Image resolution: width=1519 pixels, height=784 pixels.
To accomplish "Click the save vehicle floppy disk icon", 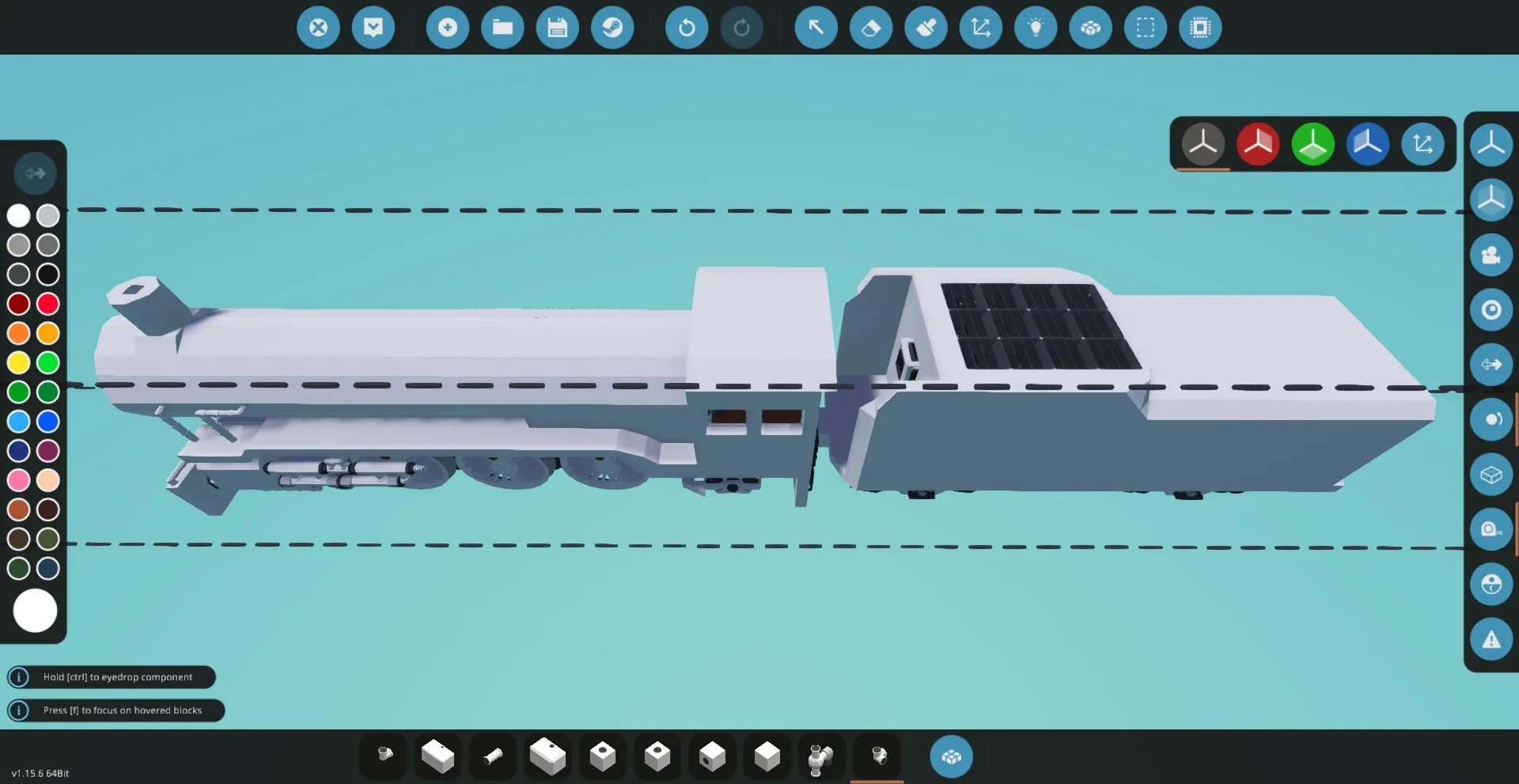I will coord(557,28).
